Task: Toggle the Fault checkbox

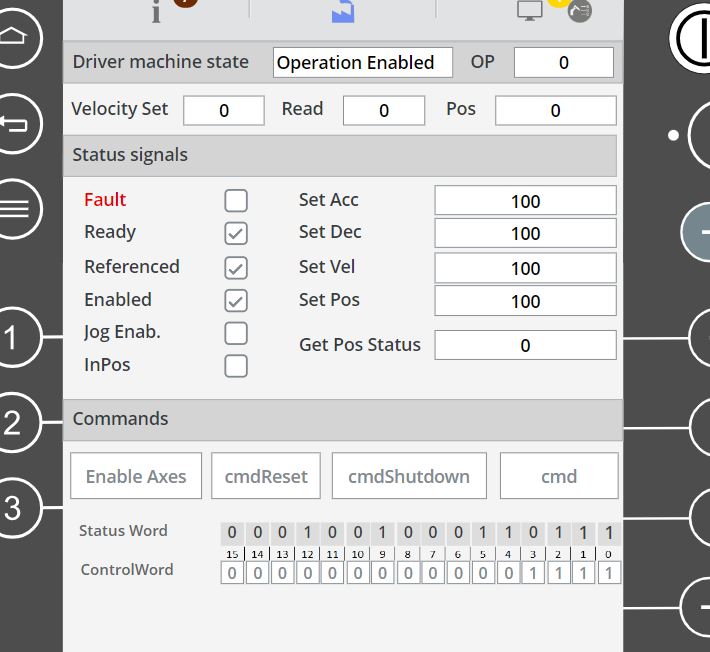Action: [236, 201]
